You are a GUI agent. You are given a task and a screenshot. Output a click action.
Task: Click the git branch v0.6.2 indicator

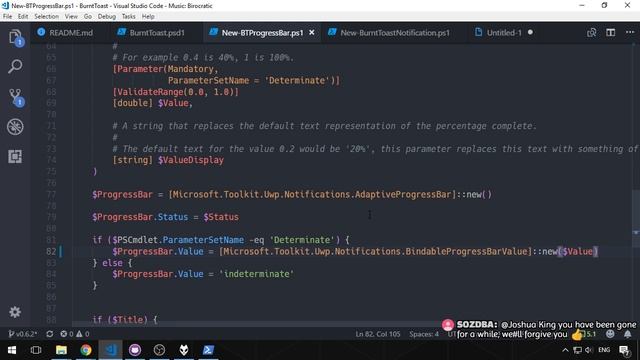[22, 334]
